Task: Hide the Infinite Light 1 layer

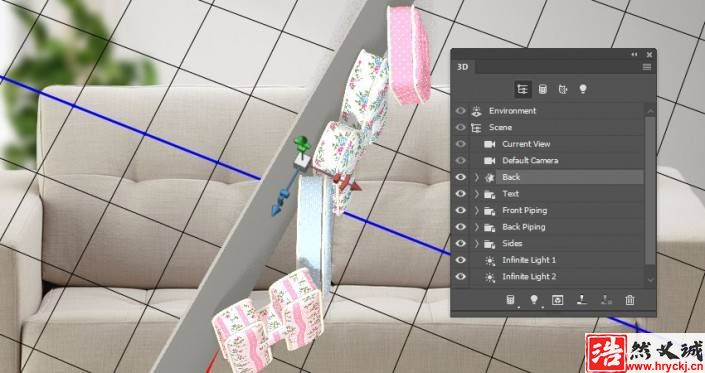Action: pyautogui.click(x=460, y=260)
